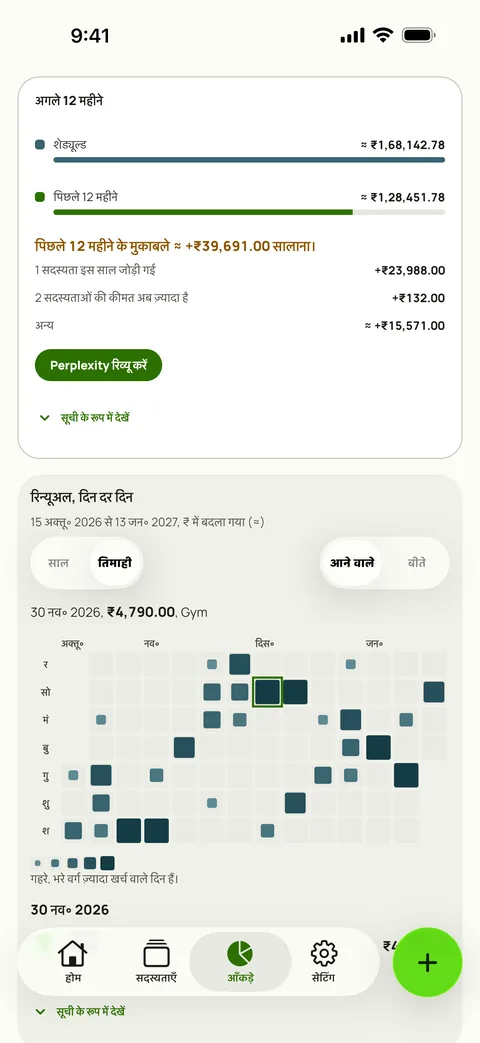This screenshot has width=480, height=1043.
Task: Select तिमाही in the period toggle
Action: tap(115, 563)
